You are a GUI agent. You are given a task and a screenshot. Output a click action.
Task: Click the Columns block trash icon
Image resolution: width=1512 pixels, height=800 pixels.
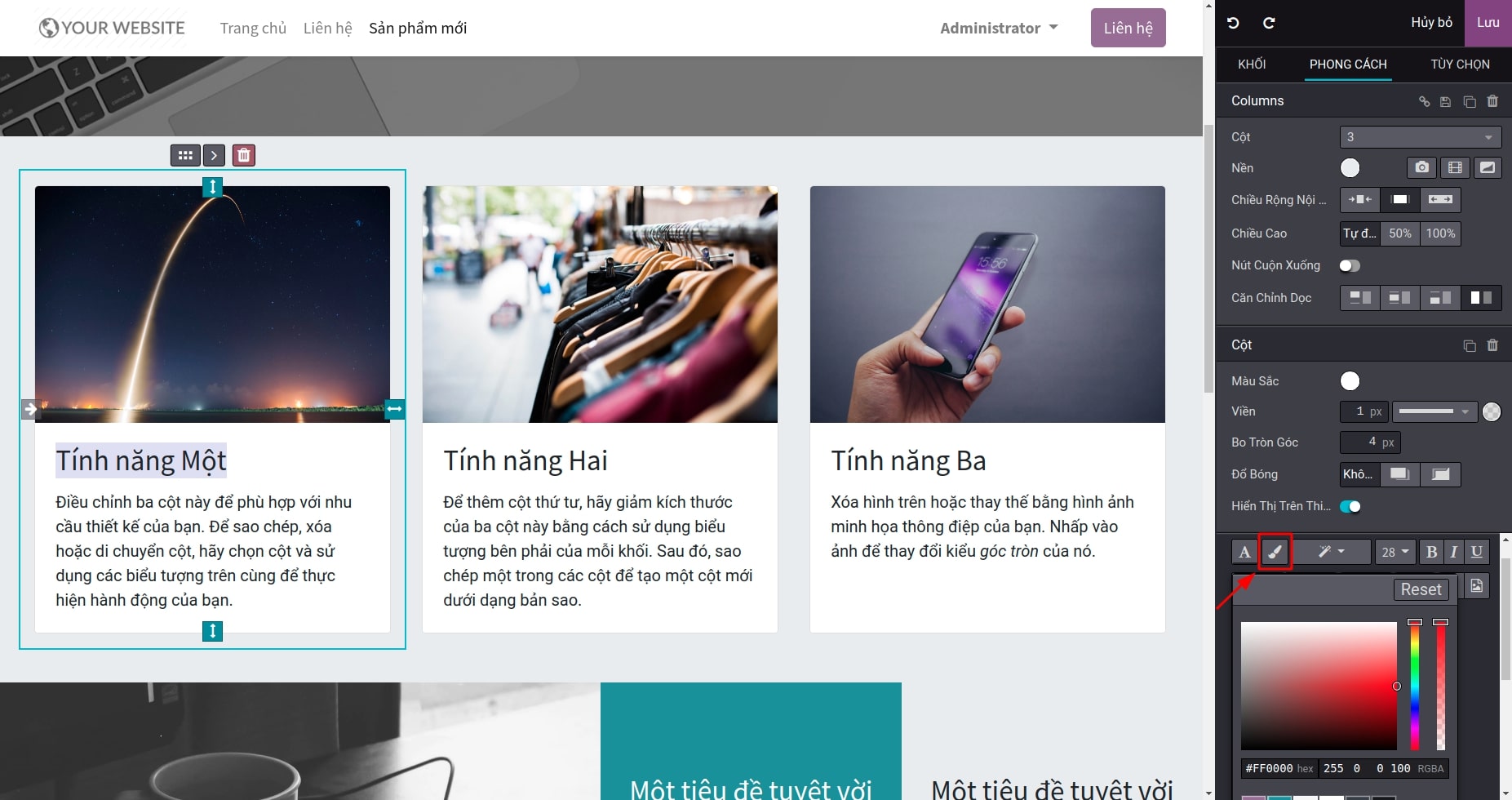coord(1492,101)
